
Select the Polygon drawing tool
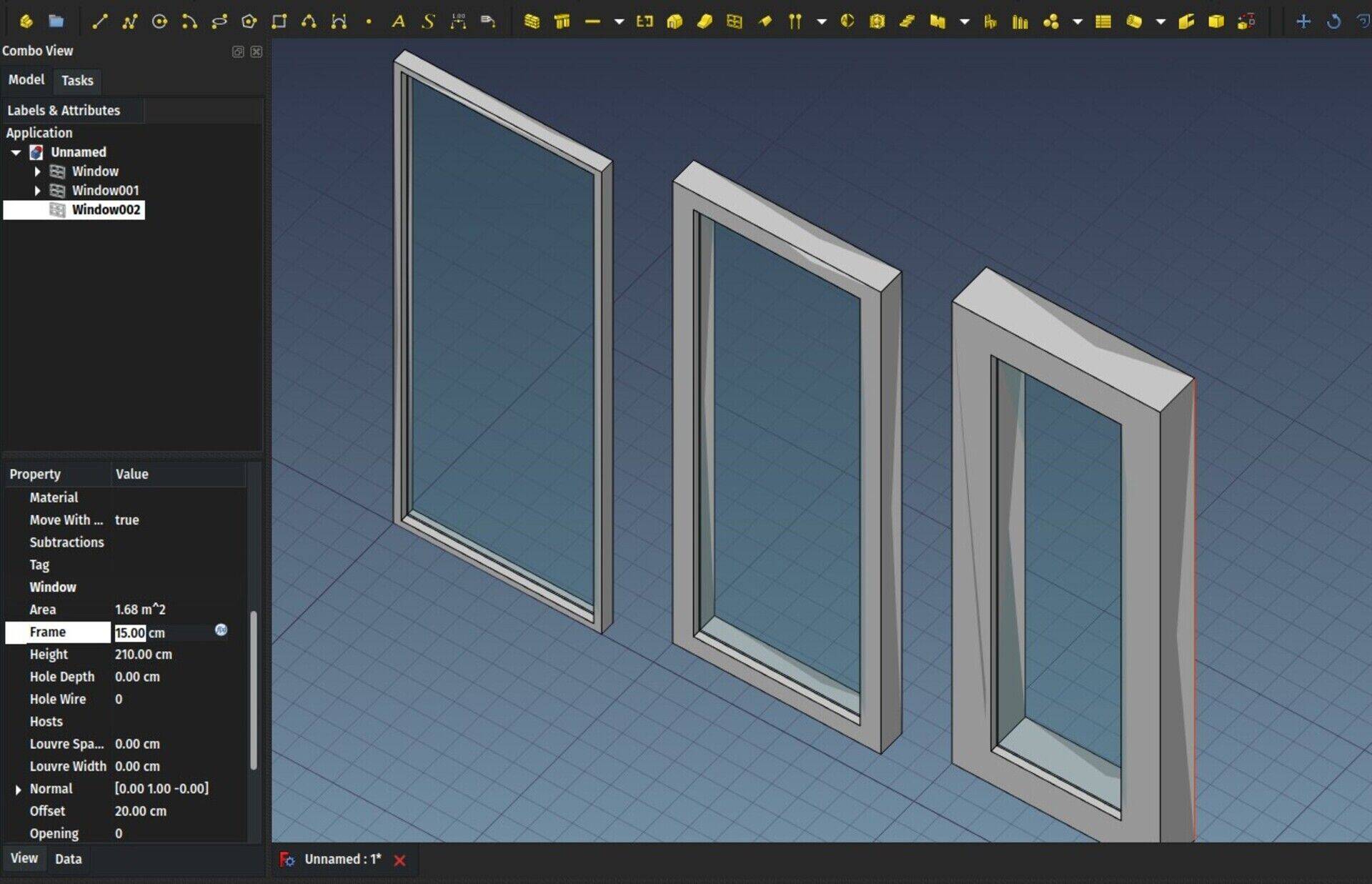(x=249, y=21)
